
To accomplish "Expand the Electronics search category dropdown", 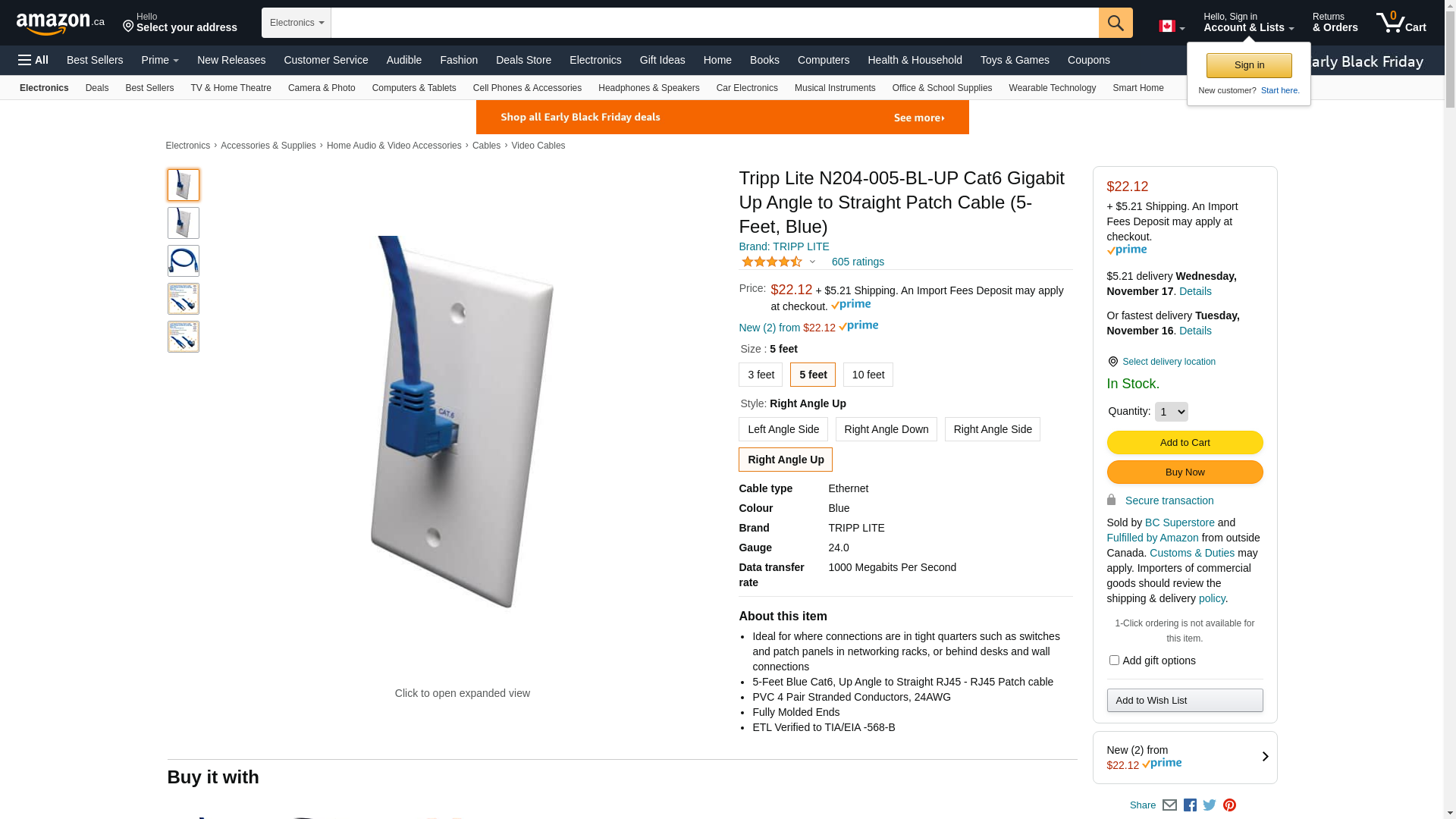I will coord(297,23).
